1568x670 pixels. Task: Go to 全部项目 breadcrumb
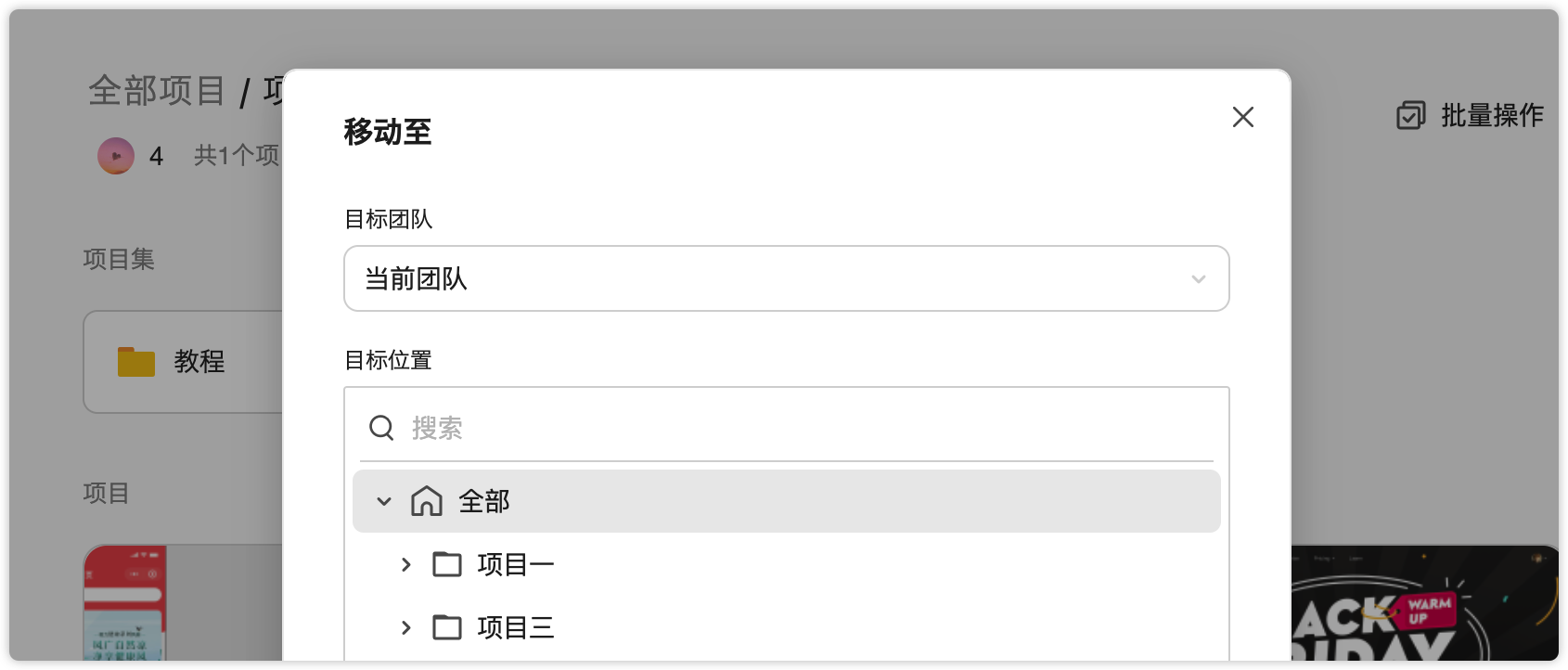(x=157, y=91)
